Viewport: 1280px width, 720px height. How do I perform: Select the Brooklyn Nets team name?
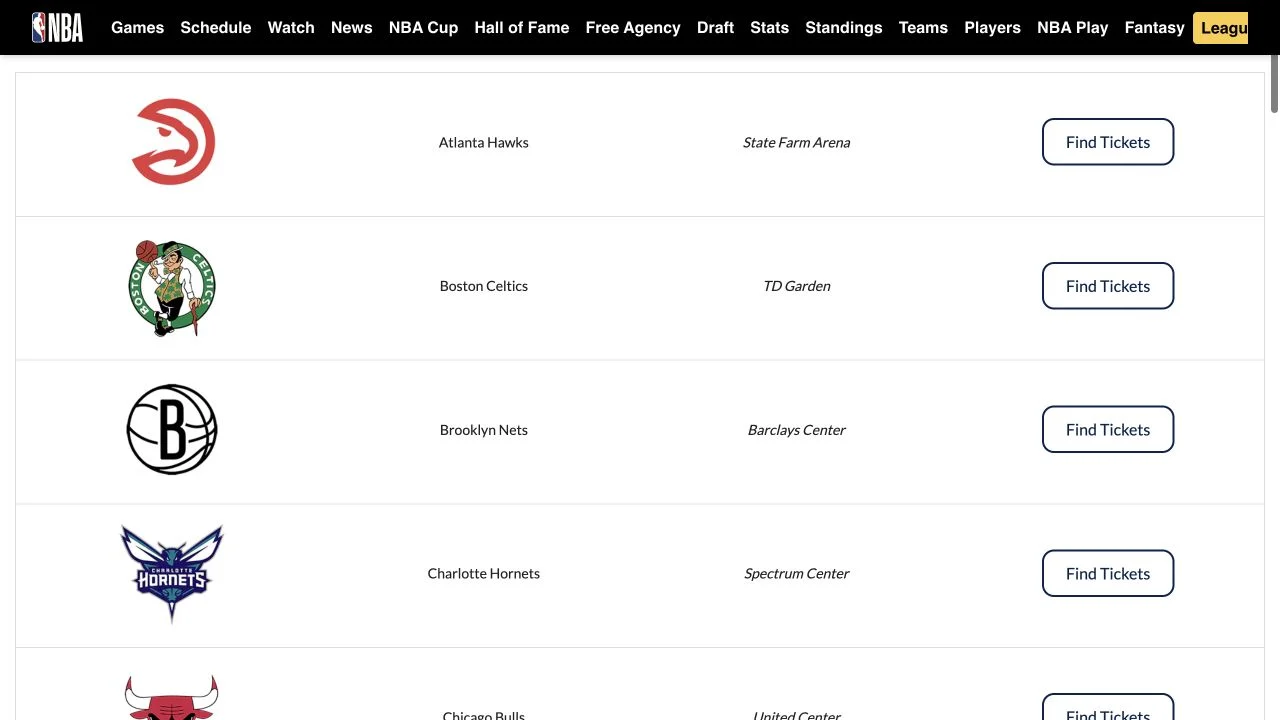tap(484, 430)
